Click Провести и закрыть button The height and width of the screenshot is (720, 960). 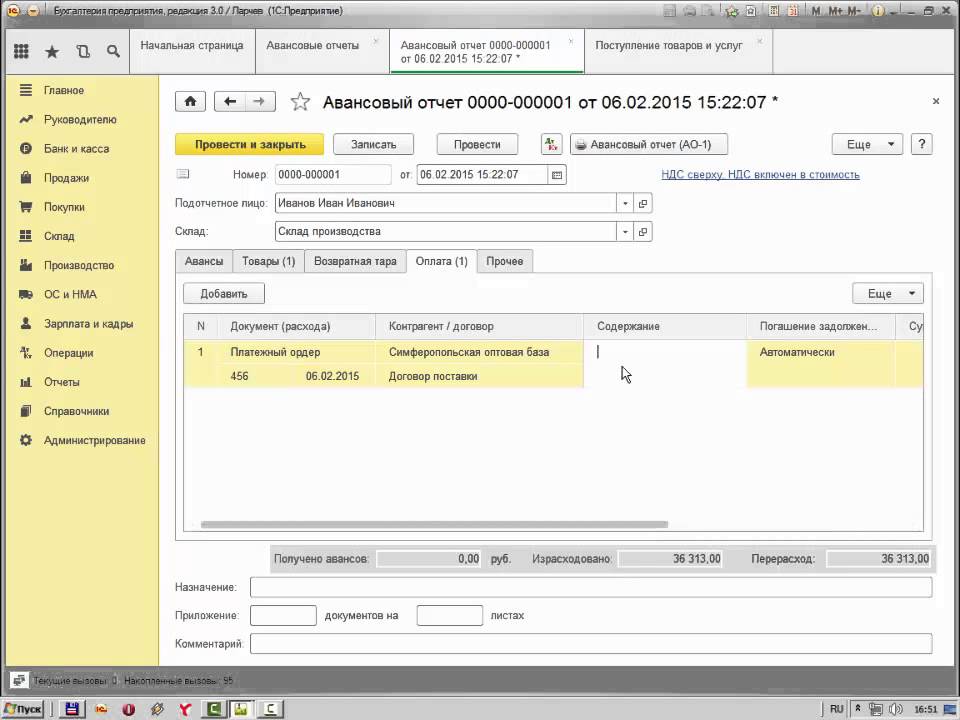point(250,144)
